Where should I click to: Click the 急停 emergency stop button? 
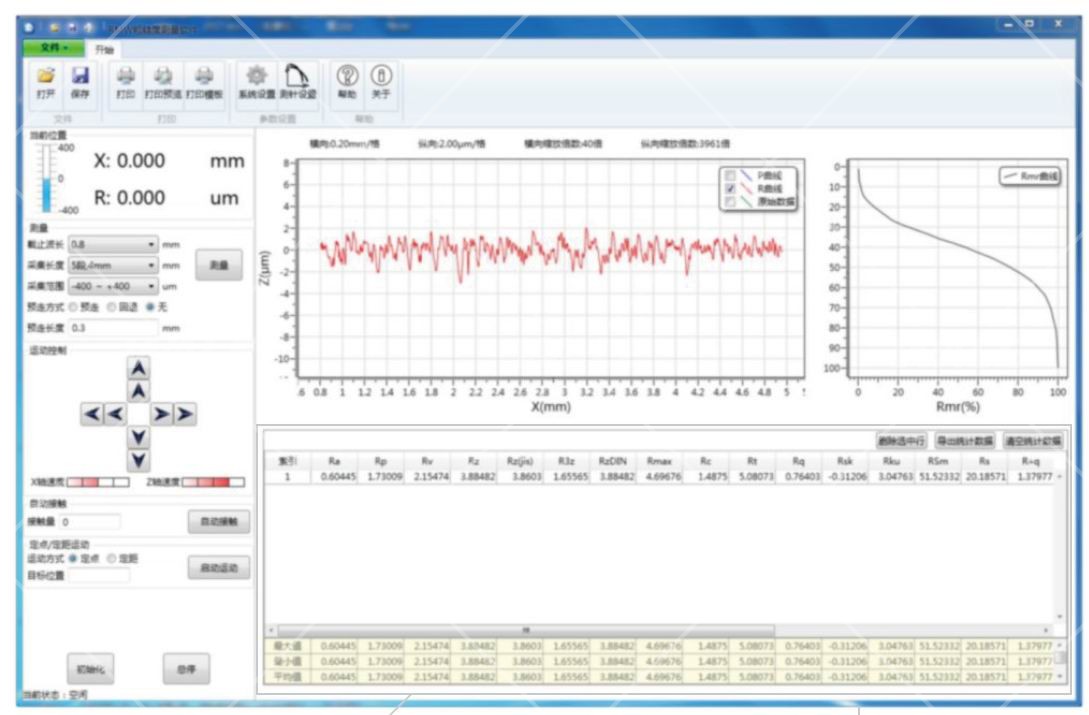186,669
